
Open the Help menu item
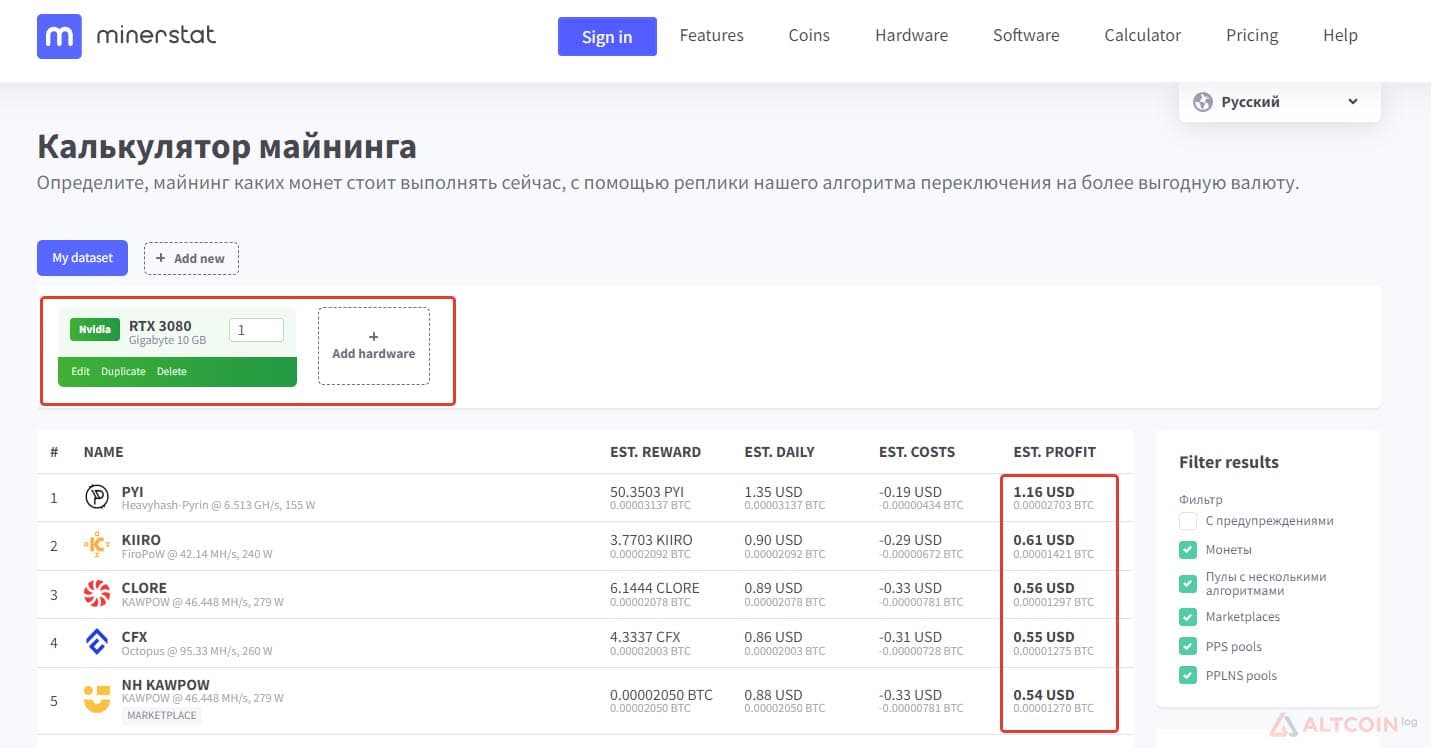click(1340, 36)
